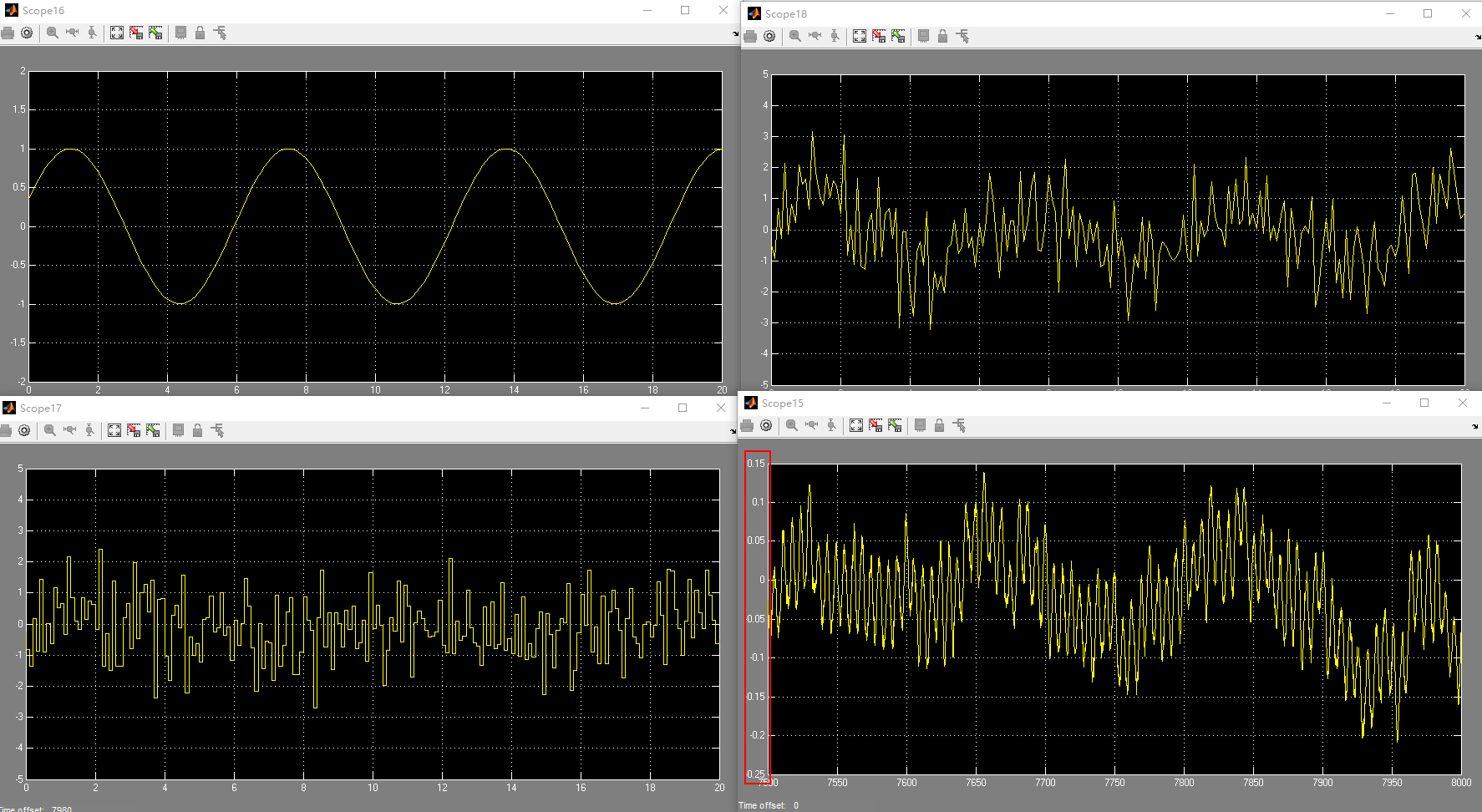Select the Zoom tool in Scope17
Viewport: 1482px width, 812px height.
[x=50, y=430]
